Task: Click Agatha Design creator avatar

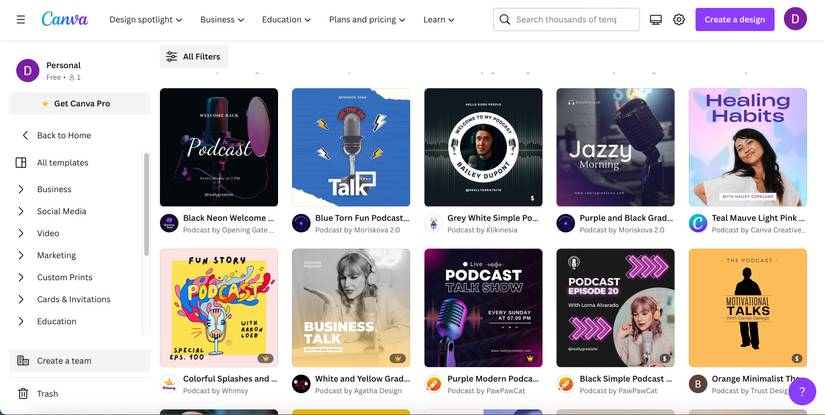Action: (301, 384)
